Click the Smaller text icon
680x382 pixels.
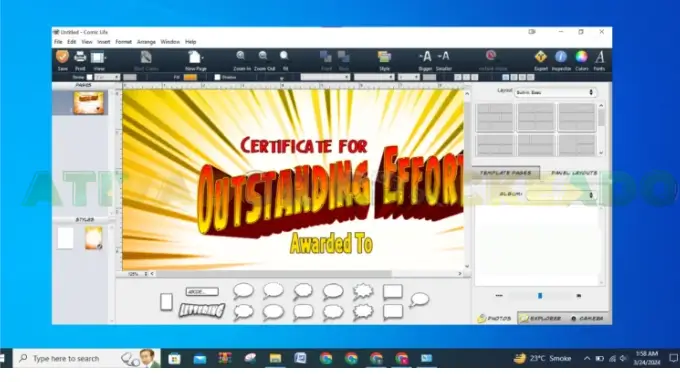coord(443,56)
